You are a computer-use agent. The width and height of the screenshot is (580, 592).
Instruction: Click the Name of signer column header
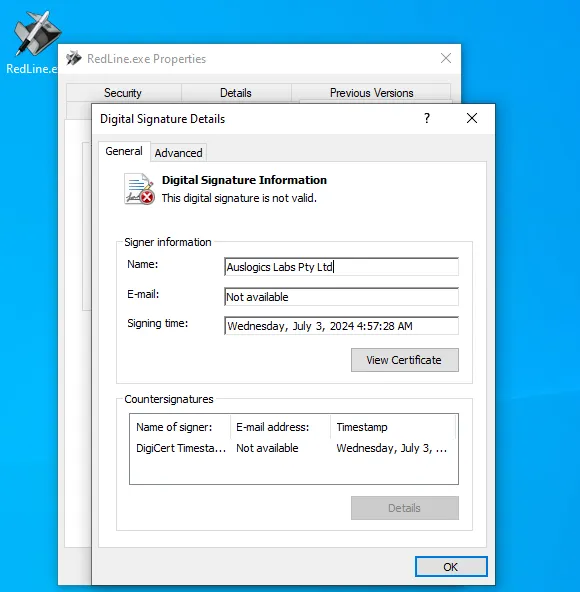tap(180, 427)
